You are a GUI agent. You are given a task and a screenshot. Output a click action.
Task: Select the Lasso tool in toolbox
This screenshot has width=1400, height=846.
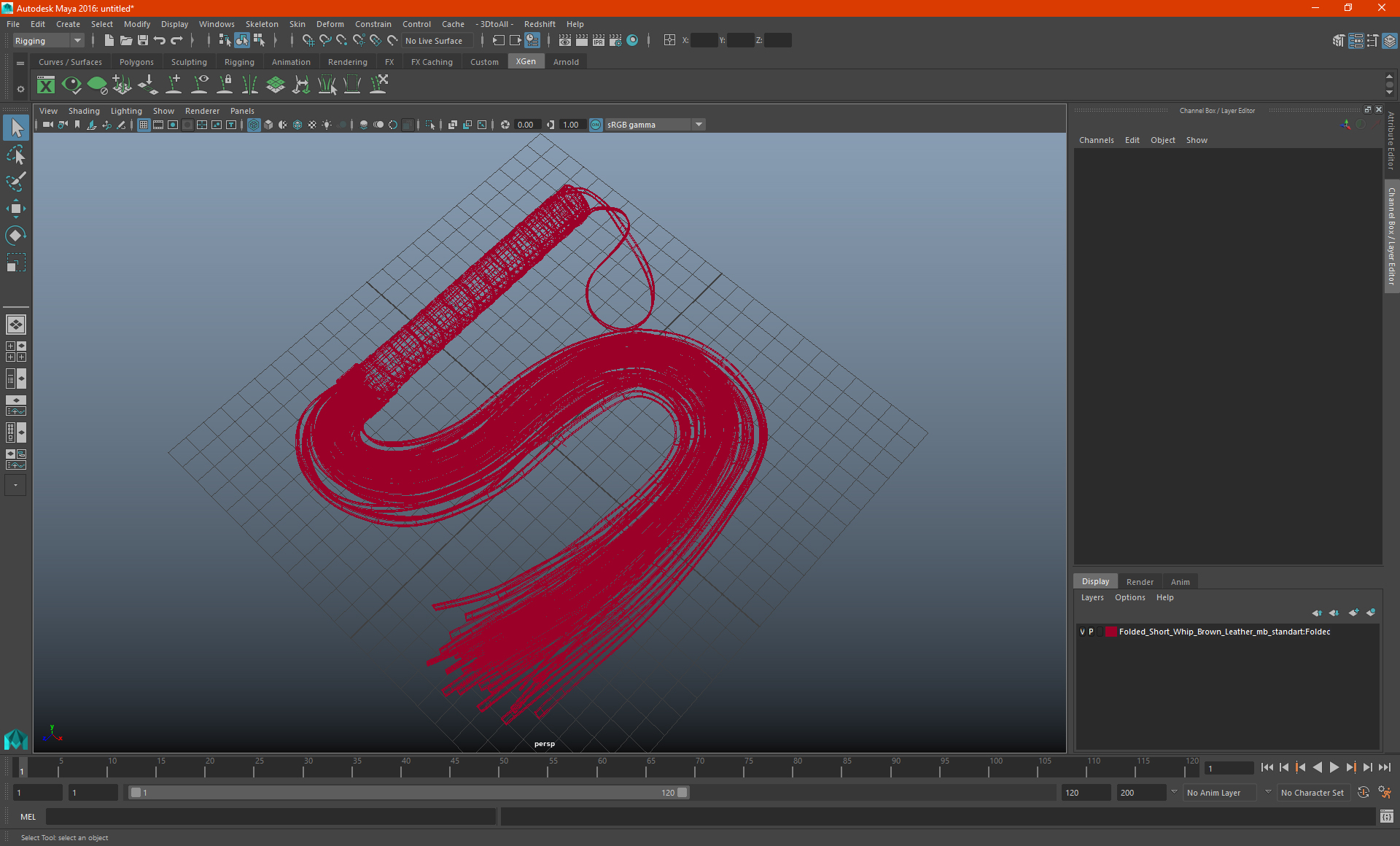point(16,155)
